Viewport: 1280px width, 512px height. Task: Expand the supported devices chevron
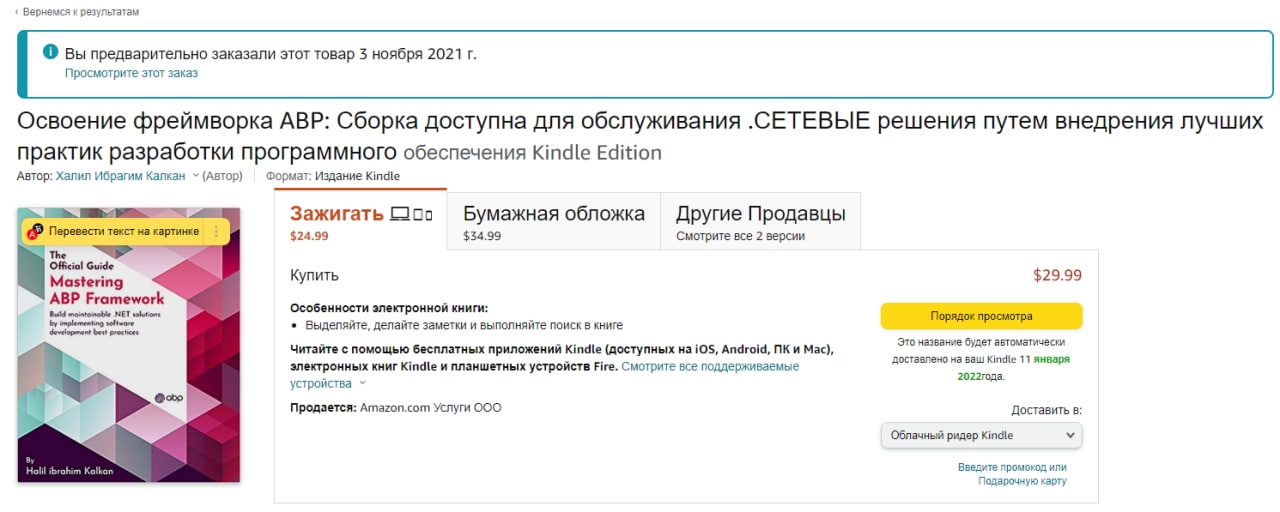pos(362,383)
